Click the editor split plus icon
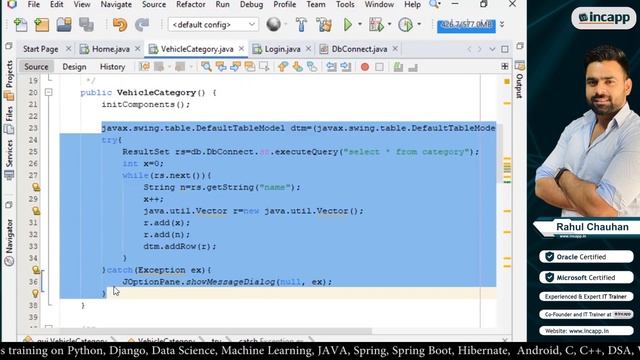 pos(505,67)
